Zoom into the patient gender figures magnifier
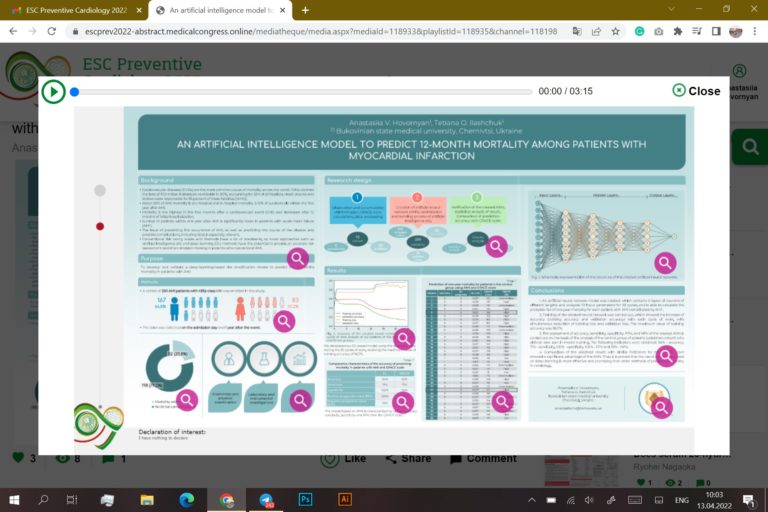The width and height of the screenshot is (768, 512). [284, 321]
